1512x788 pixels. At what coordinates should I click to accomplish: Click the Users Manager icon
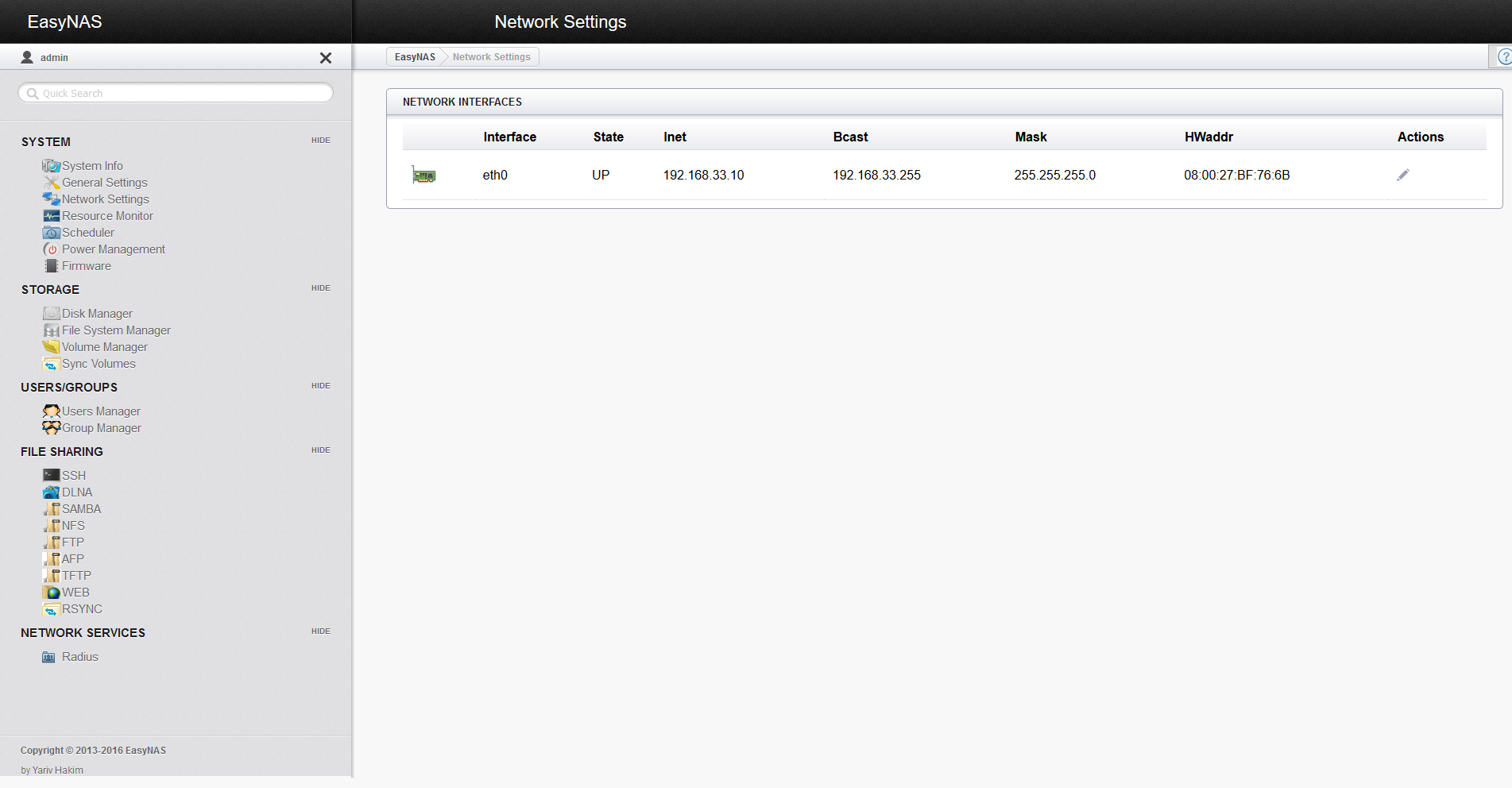coord(52,411)
